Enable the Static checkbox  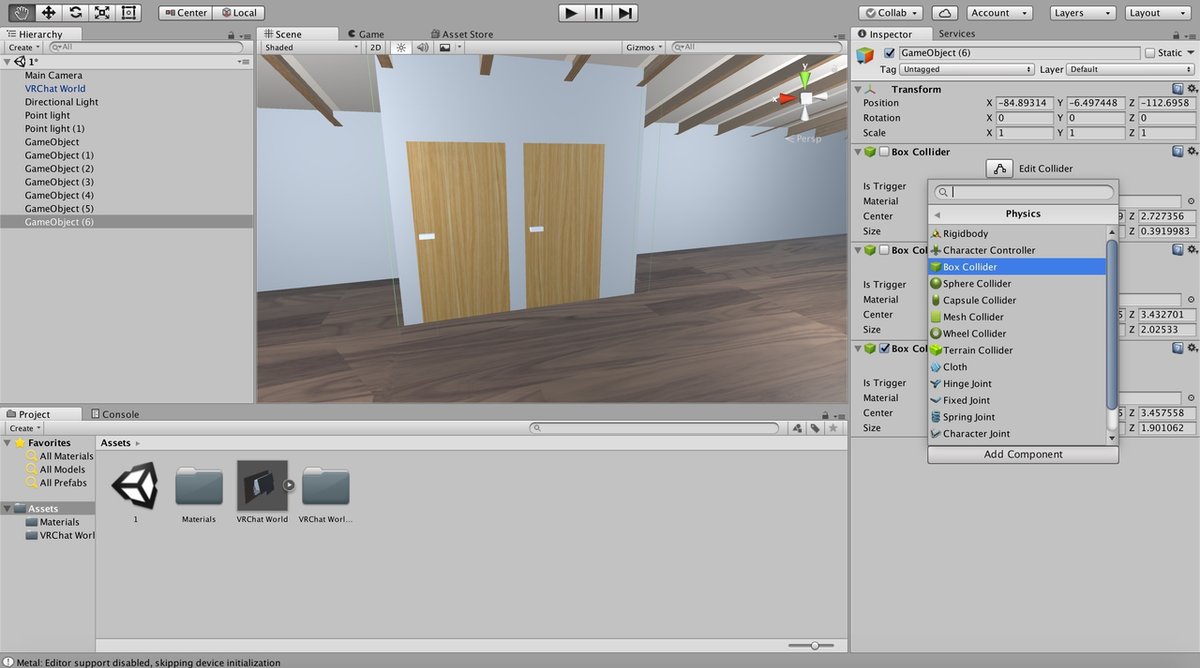(x=1150, y=53)
